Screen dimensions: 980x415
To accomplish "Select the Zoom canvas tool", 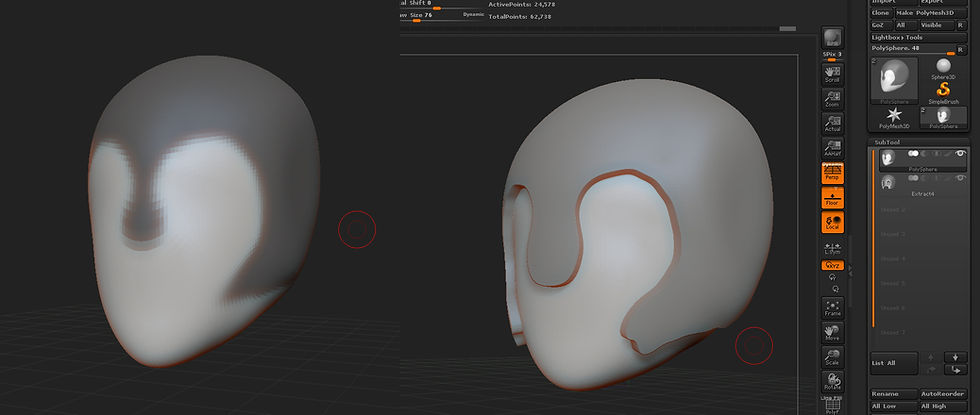I will (832, 99).
